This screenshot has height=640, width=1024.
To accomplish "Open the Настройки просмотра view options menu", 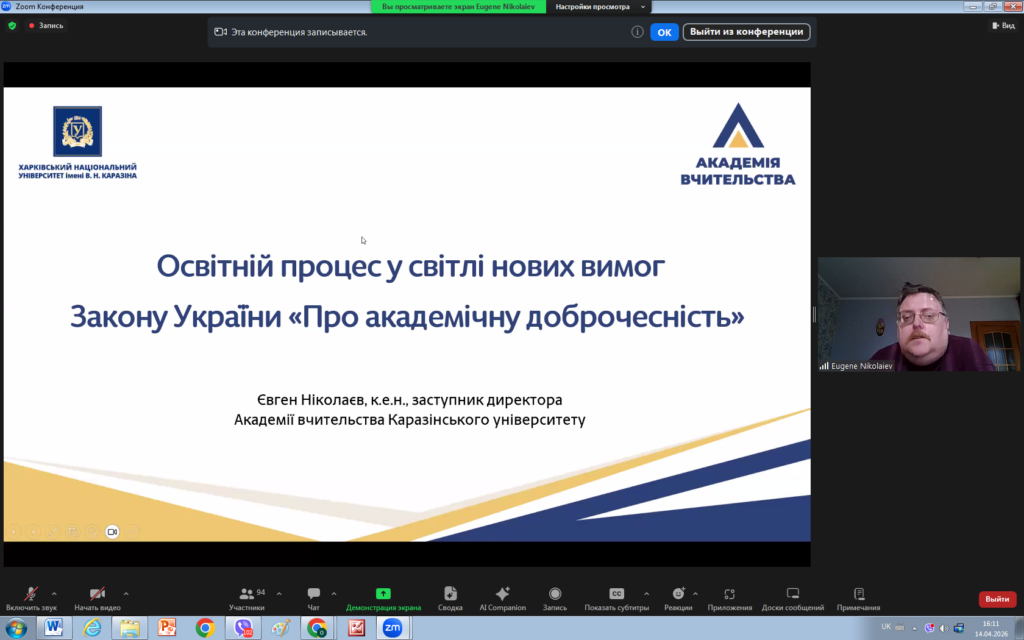I will [x=597, y=7].
